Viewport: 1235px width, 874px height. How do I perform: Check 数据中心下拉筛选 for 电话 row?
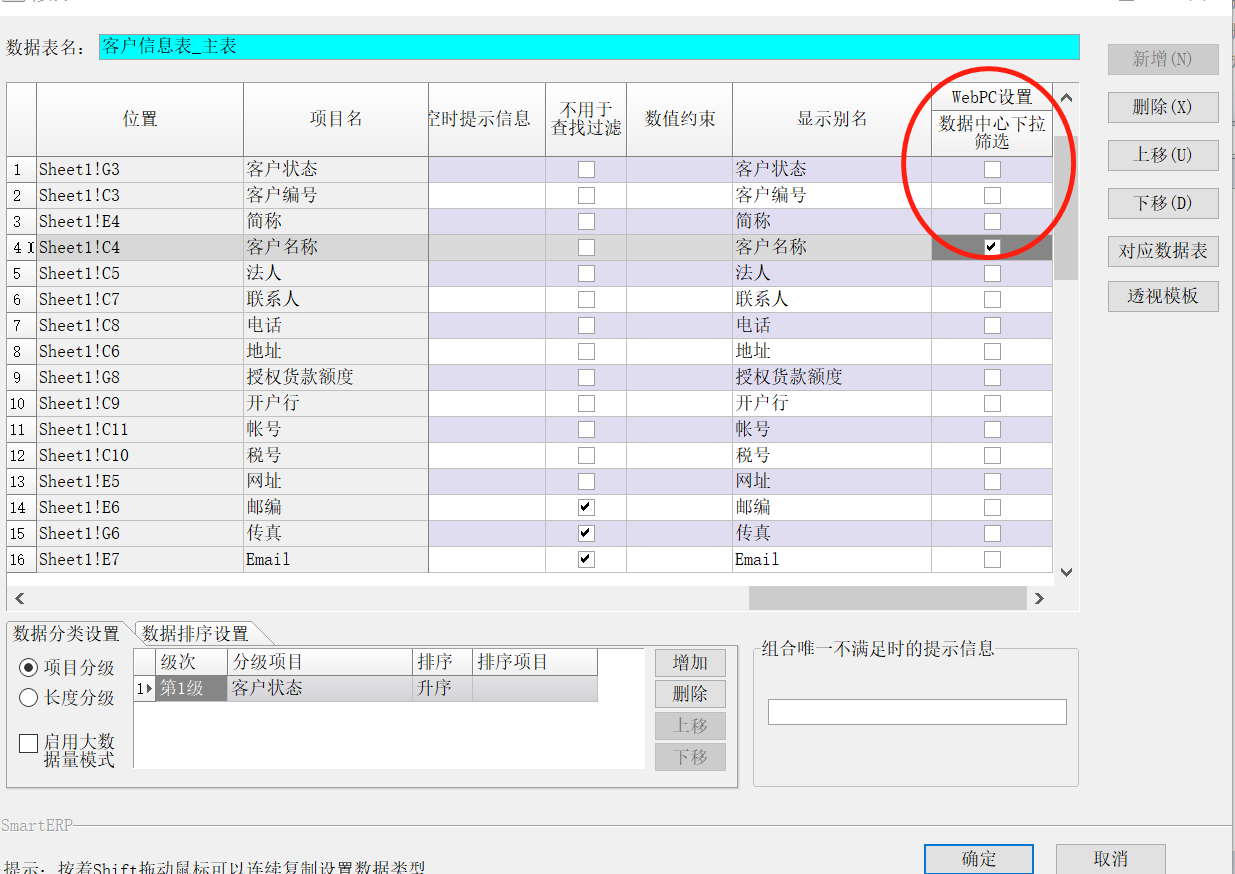pos(992,325)
